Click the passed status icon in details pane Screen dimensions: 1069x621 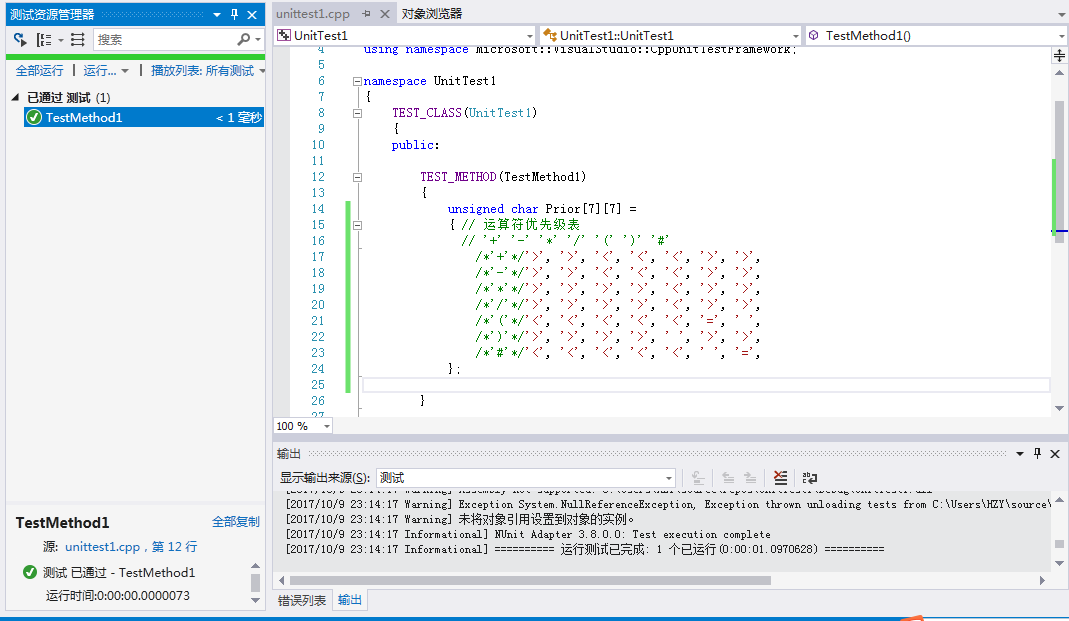(x=29, y=572)
